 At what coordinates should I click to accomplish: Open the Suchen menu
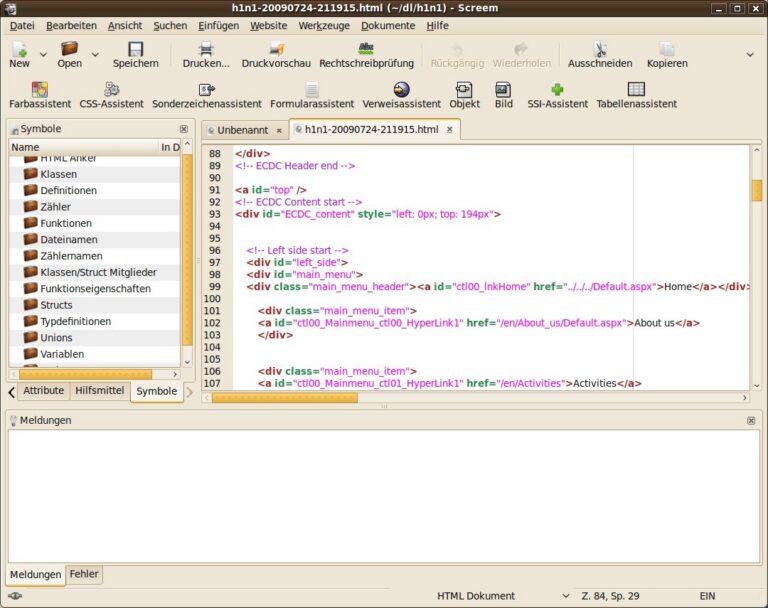170,25
